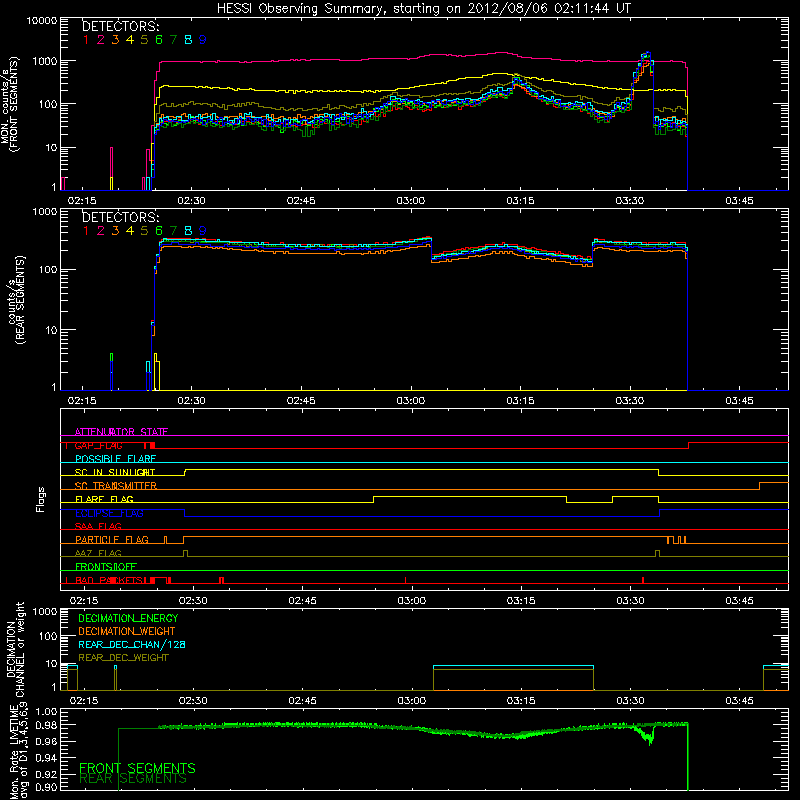800x800 pixels.
Task: Click the start date 2012/08/06 in the title
Action: 508,8
